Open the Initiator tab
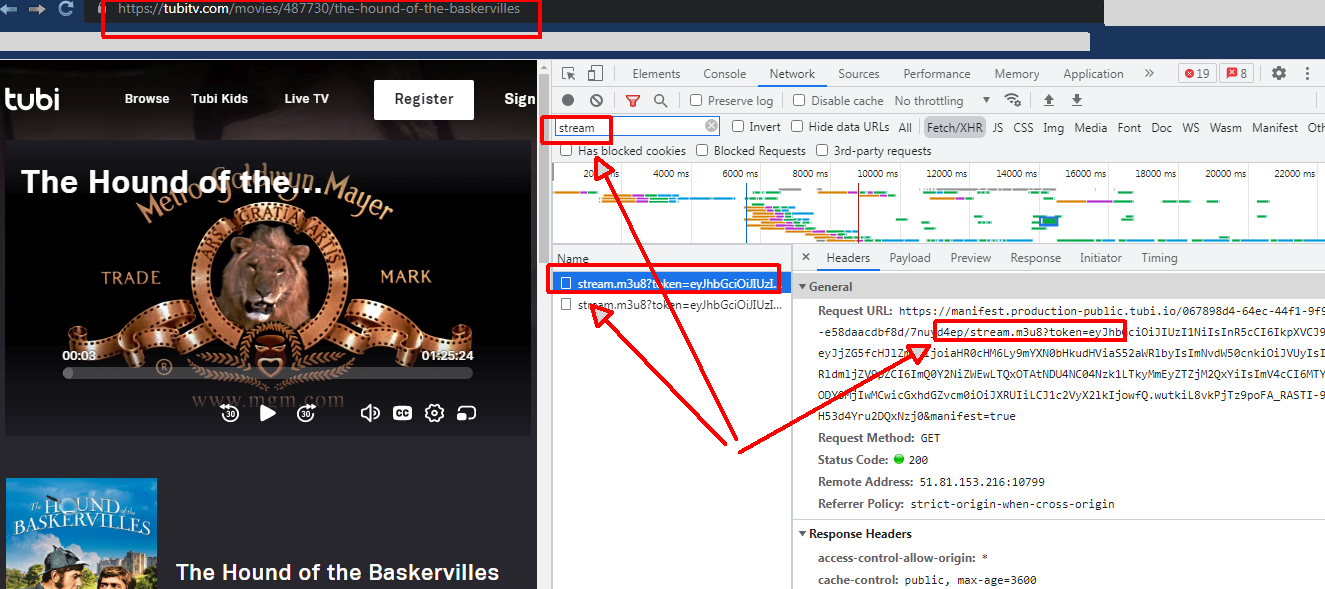Screen dimensions: 1325x589 [1100, 257]
